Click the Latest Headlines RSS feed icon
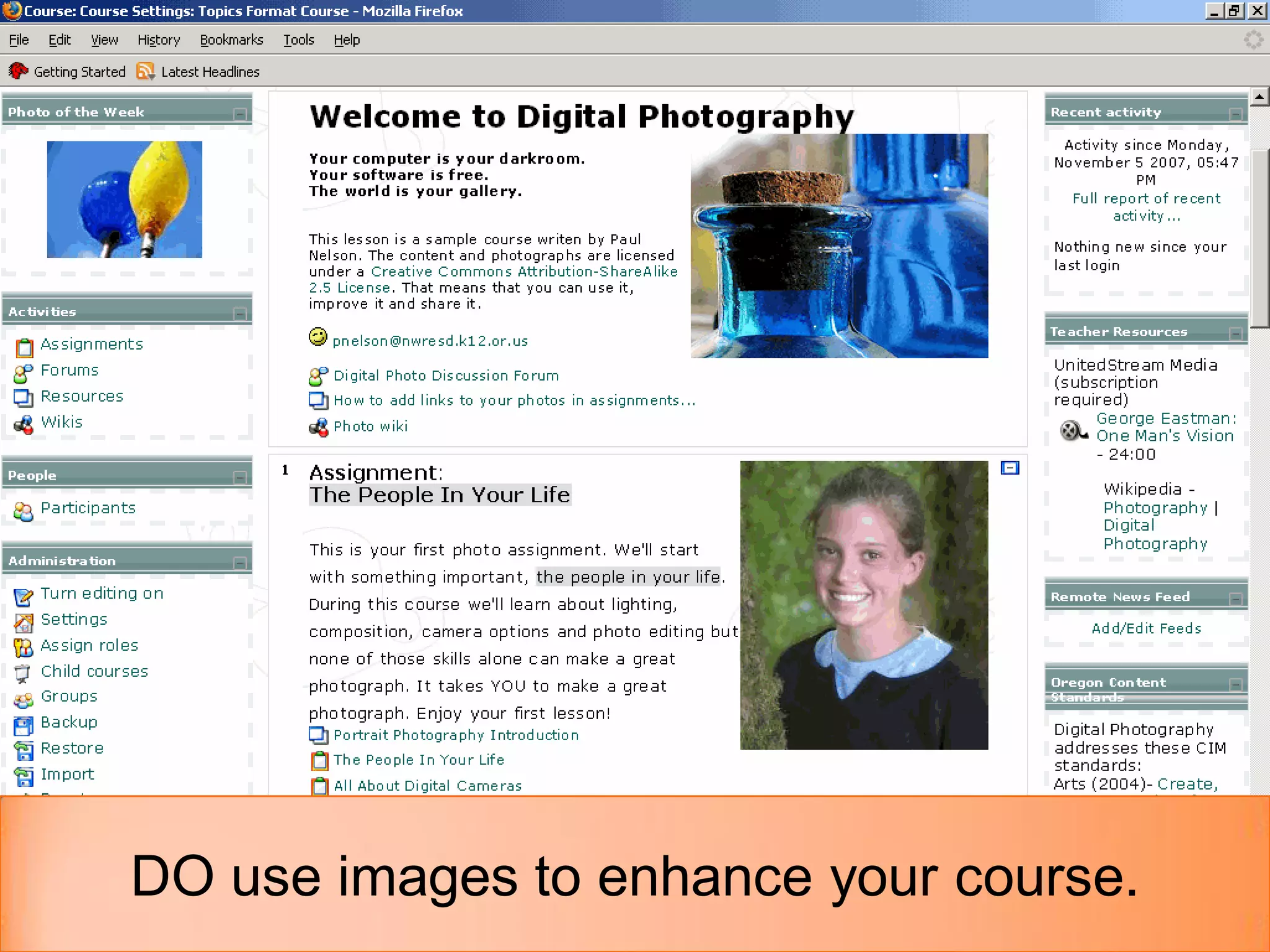 click(146, 71)
